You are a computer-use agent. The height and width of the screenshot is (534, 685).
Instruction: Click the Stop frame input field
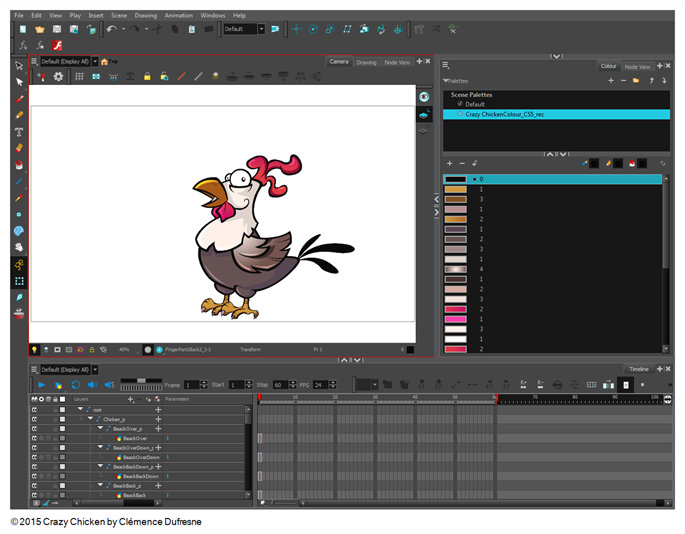(280, 385)
